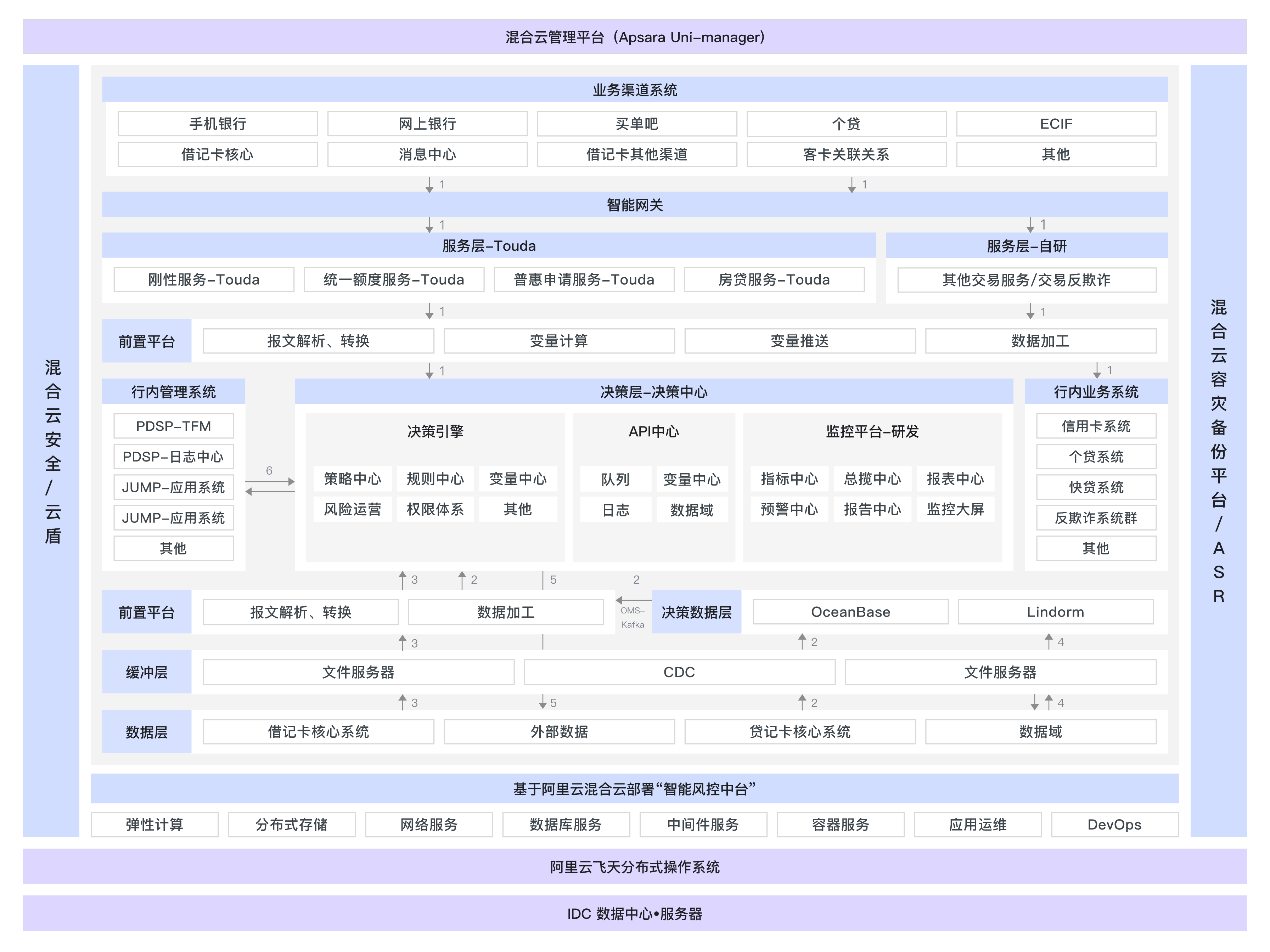Click the DevOps service box
Viewport: 1270px width, 952px height.
(1114, 824)
